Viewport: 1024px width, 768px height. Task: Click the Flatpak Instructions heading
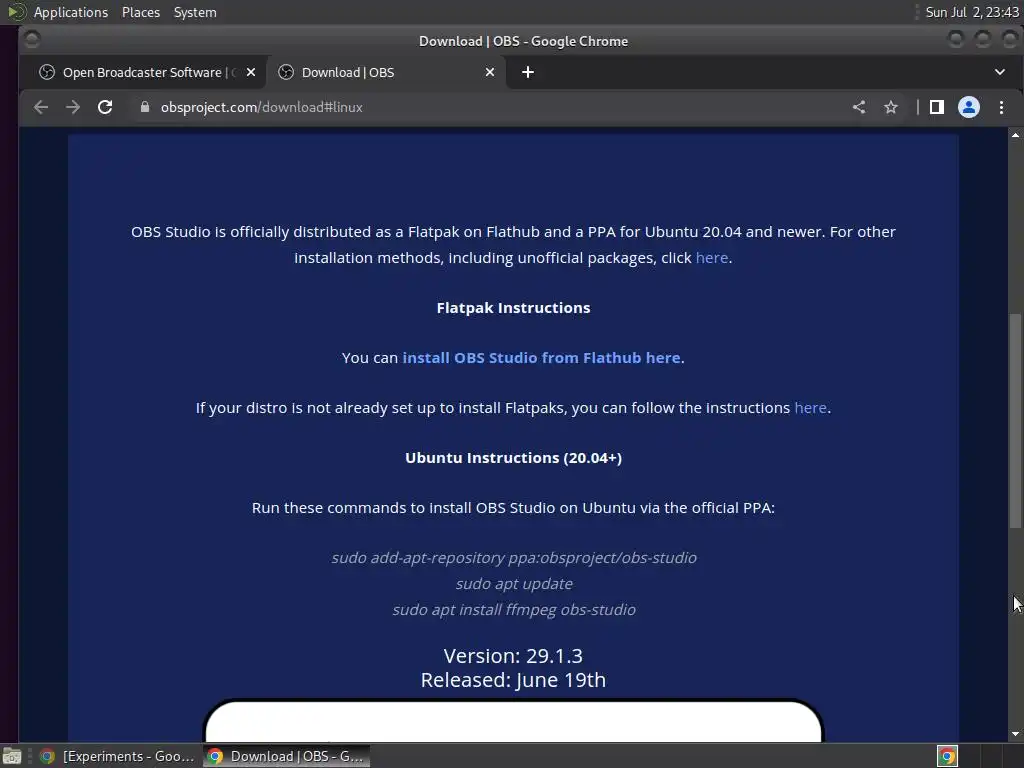(513, 308)
